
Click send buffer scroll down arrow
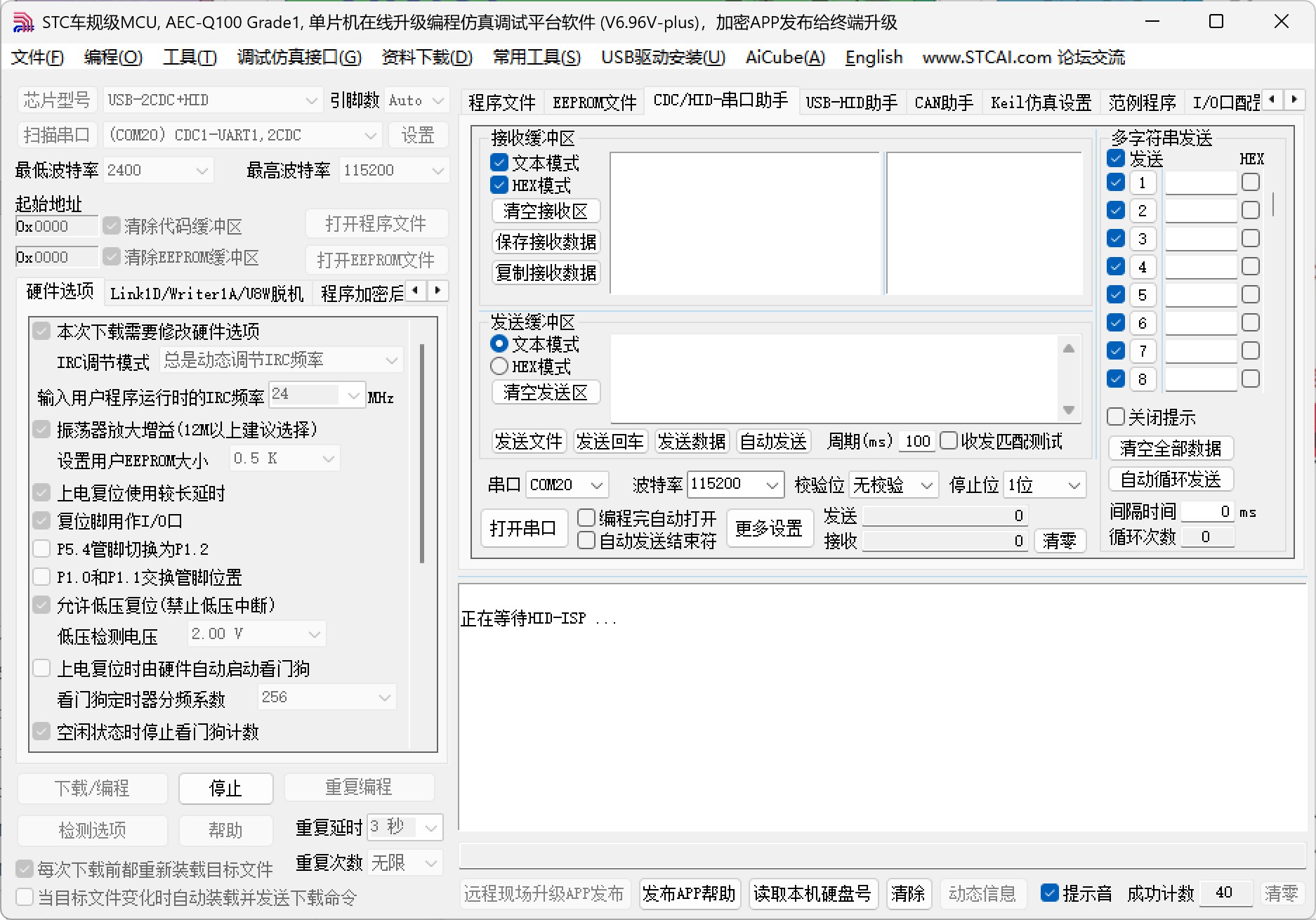tap(1069, 410)
